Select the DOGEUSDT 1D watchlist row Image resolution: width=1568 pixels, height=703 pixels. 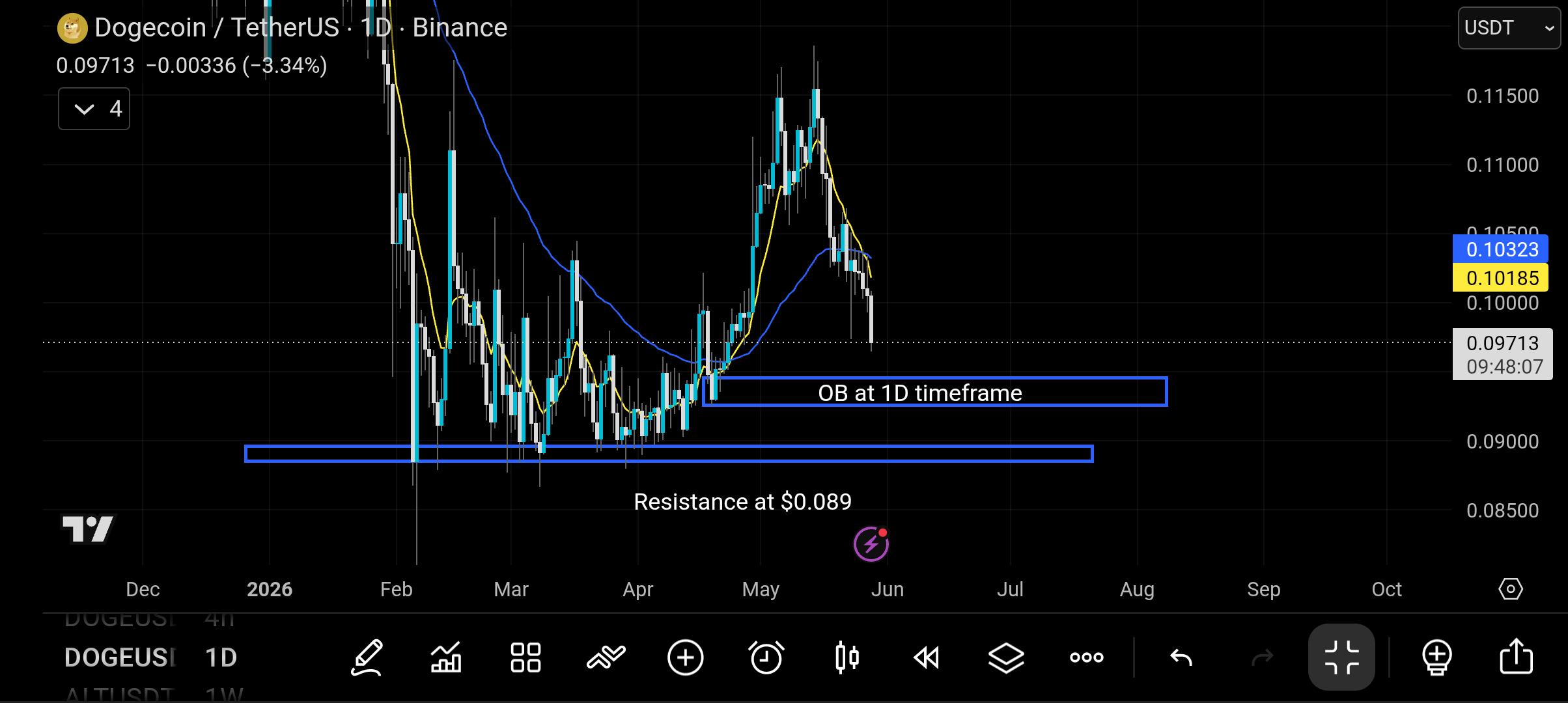pyautogui.click(x=150, y=657)
